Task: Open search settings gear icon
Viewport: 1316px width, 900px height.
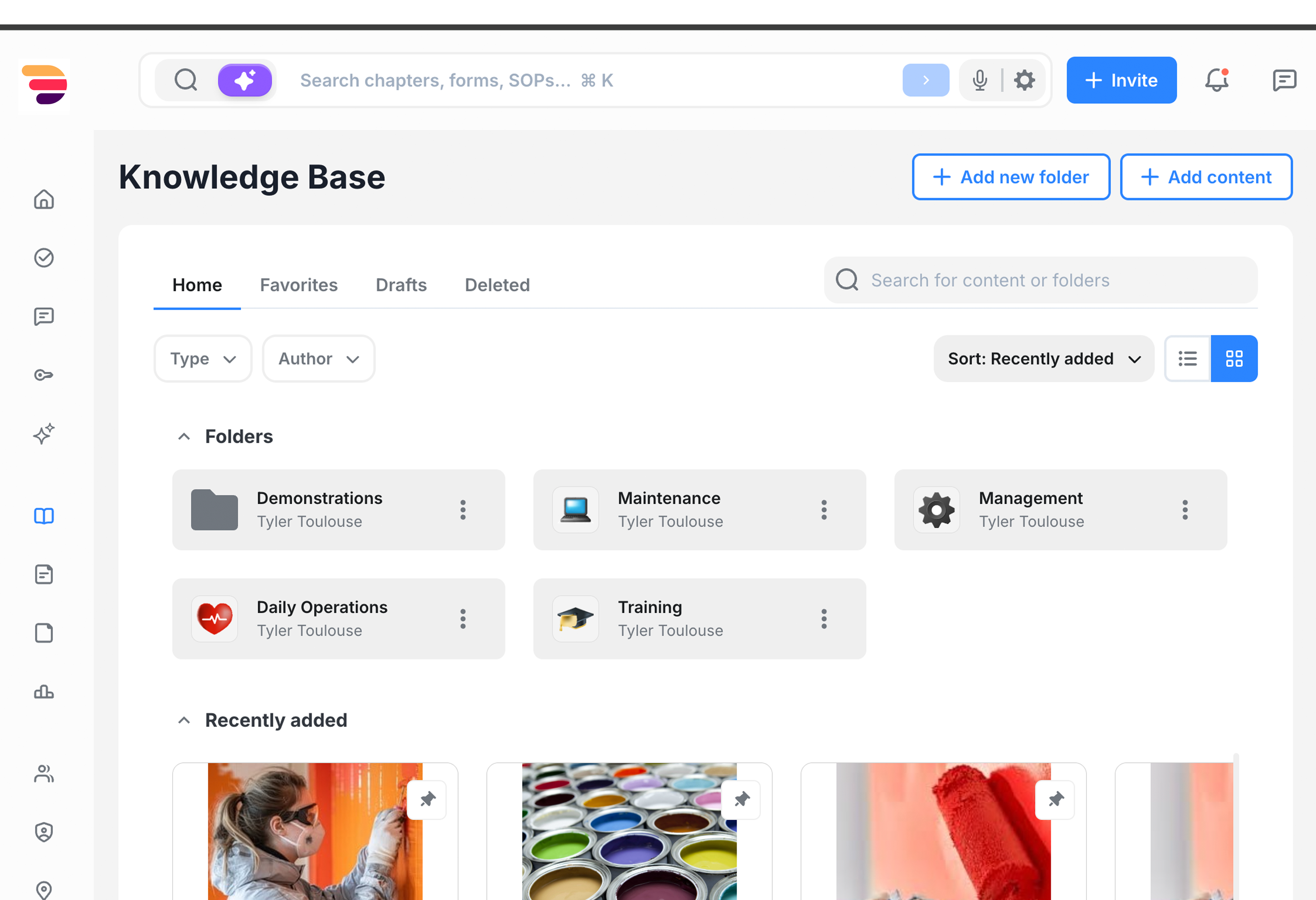Action: point(1024,81)
